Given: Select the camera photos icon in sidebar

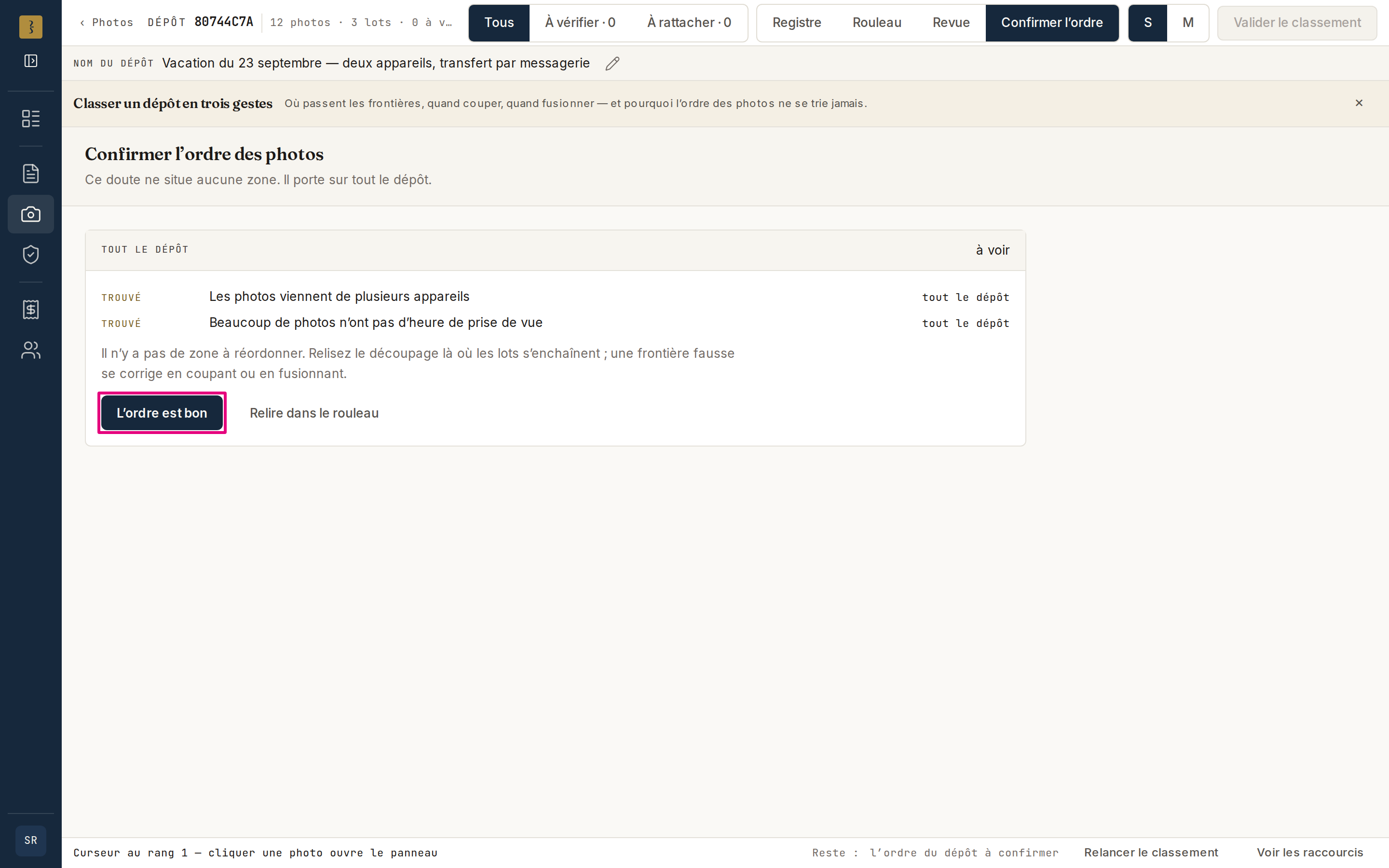Looking at the screenshot, I should (30, 214).
